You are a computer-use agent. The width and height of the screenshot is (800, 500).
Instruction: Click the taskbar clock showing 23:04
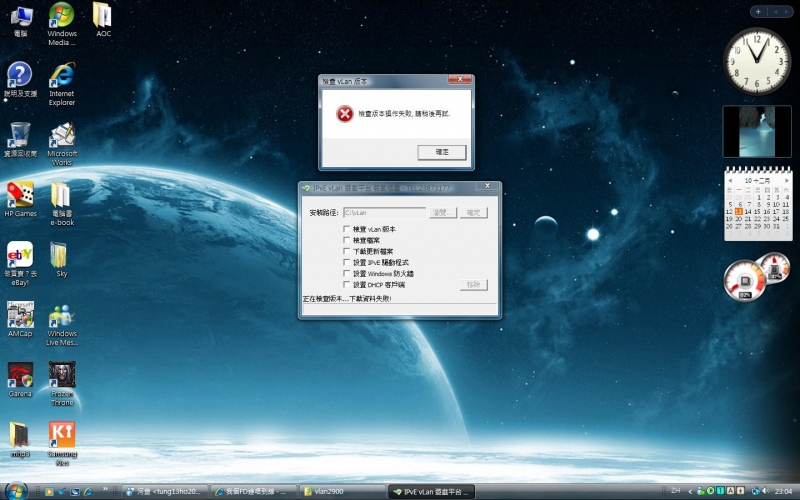784,491
